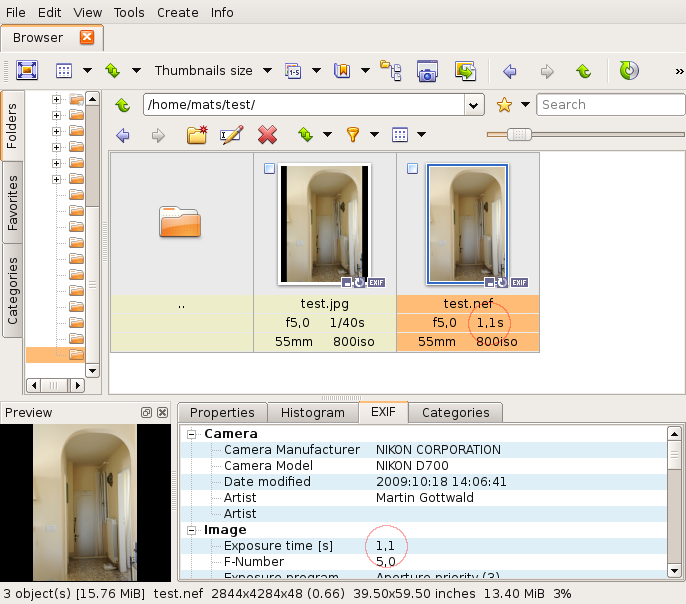Click the folder tree structure icon

point(391,70)
